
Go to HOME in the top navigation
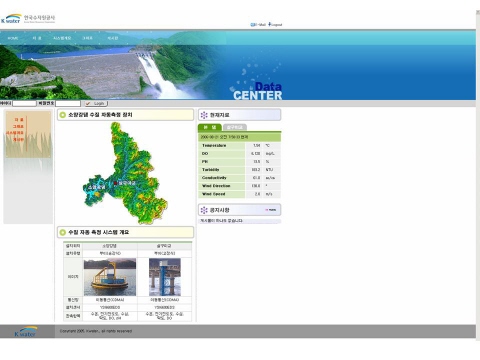(13, 38)
